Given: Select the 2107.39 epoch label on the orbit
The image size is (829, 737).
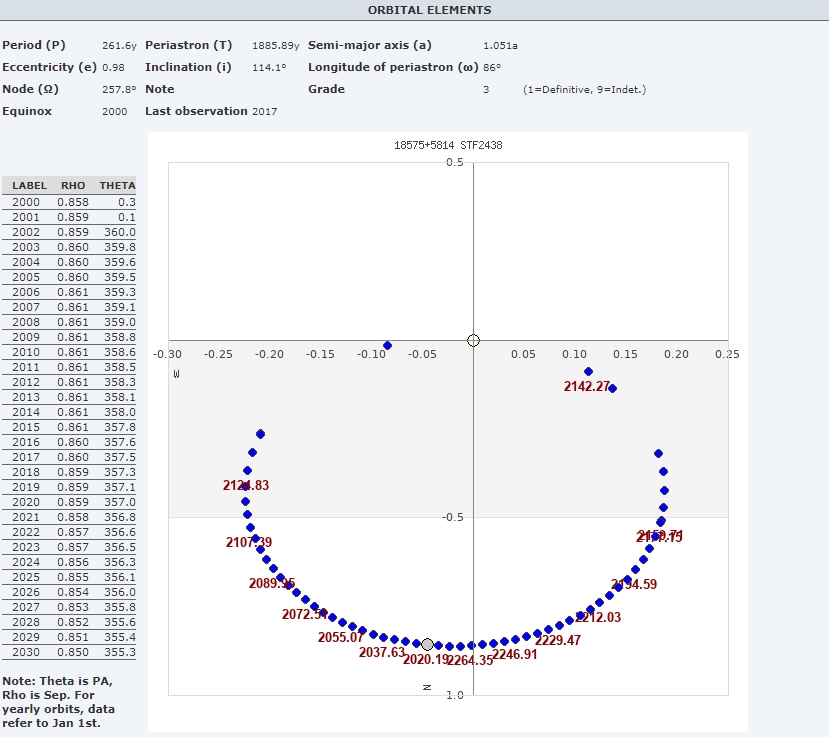Looking at the screenshot, I should pos(248,542).
